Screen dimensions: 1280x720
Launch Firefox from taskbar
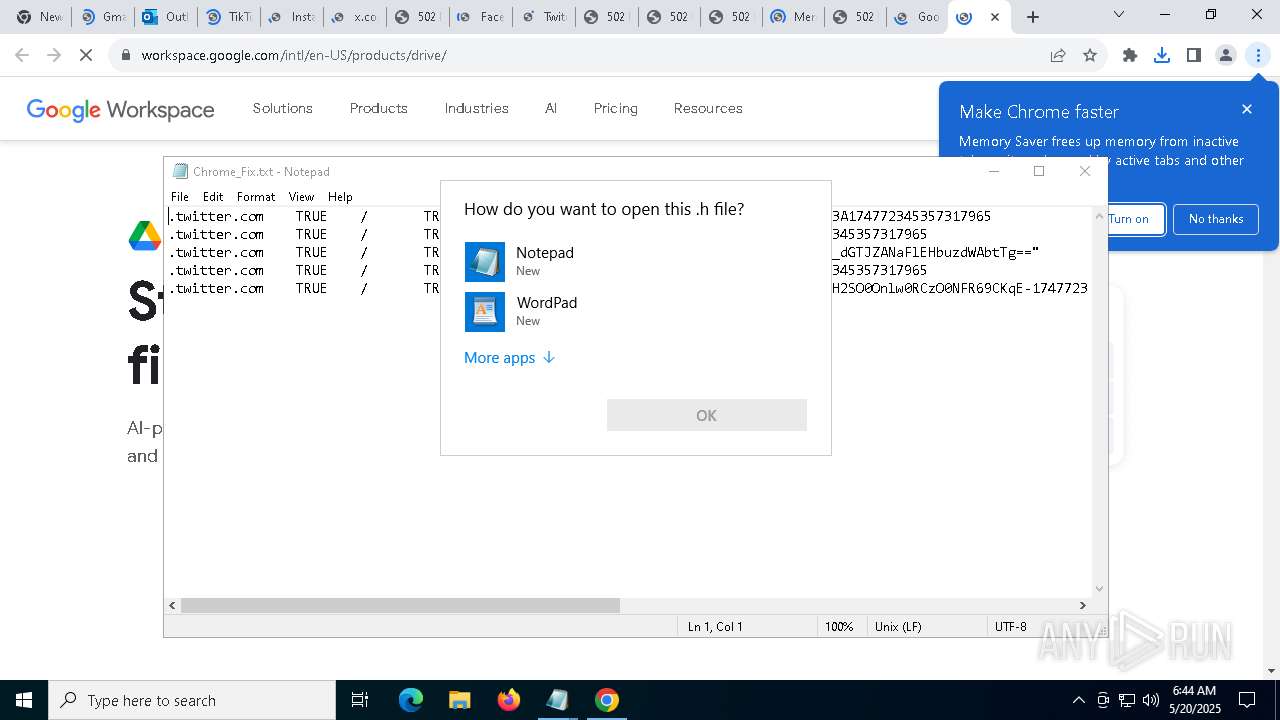[509, 700]
